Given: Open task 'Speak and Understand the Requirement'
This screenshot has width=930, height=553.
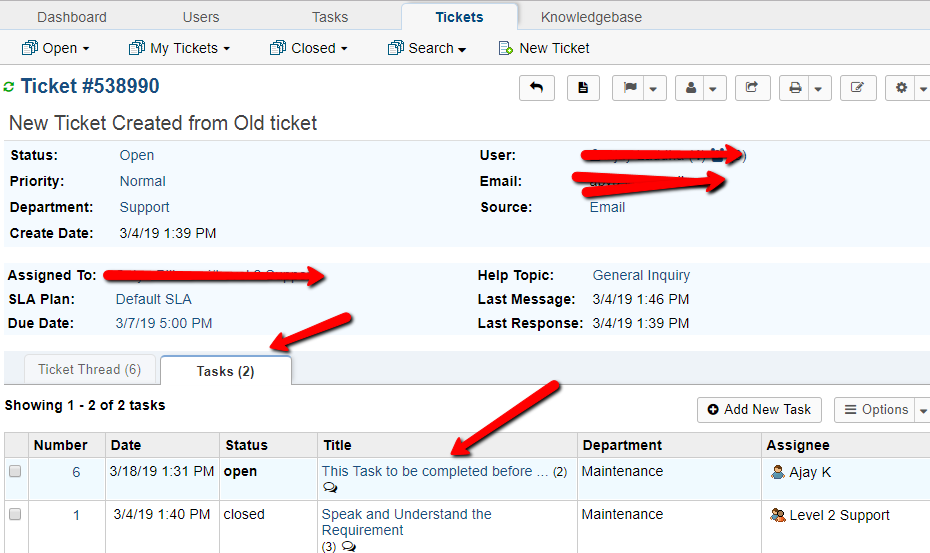Looking at the screenshot, I should point(406,522).
